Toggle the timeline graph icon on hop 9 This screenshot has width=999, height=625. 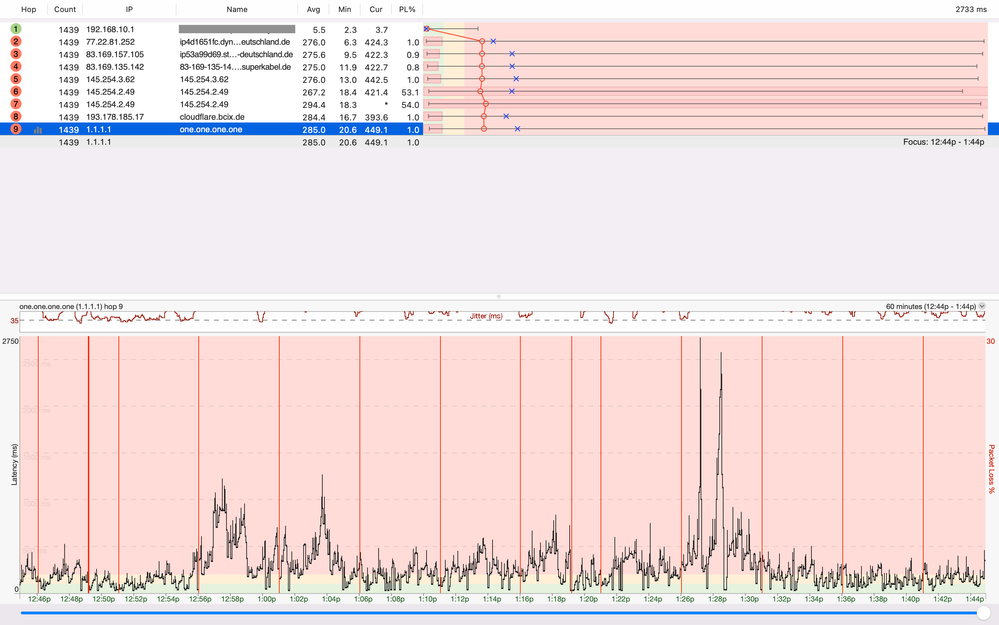tap(38, 129)
